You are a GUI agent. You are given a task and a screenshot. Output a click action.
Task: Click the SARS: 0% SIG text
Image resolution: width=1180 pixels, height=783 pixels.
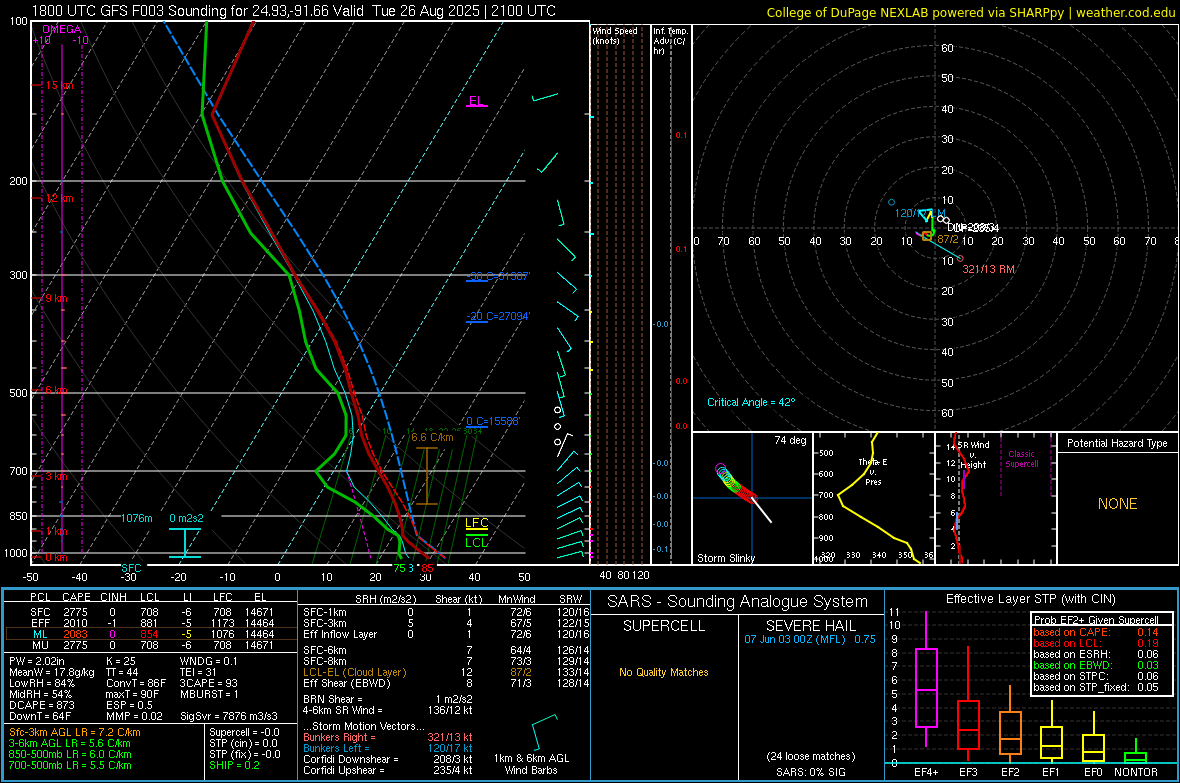(810, 772)
